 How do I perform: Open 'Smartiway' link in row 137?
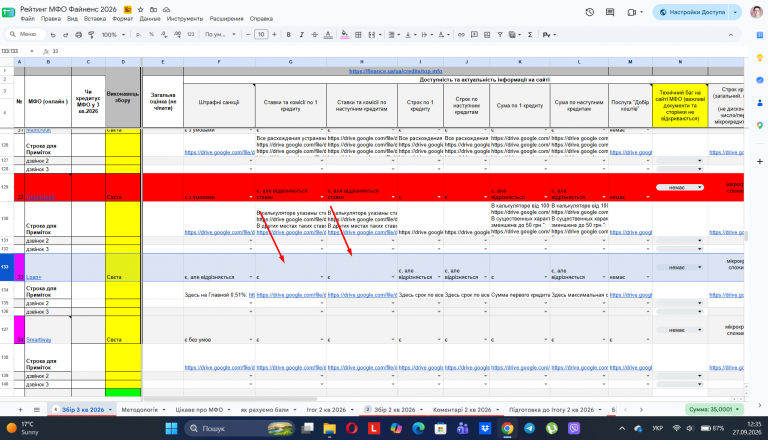(x=39, y=340)
